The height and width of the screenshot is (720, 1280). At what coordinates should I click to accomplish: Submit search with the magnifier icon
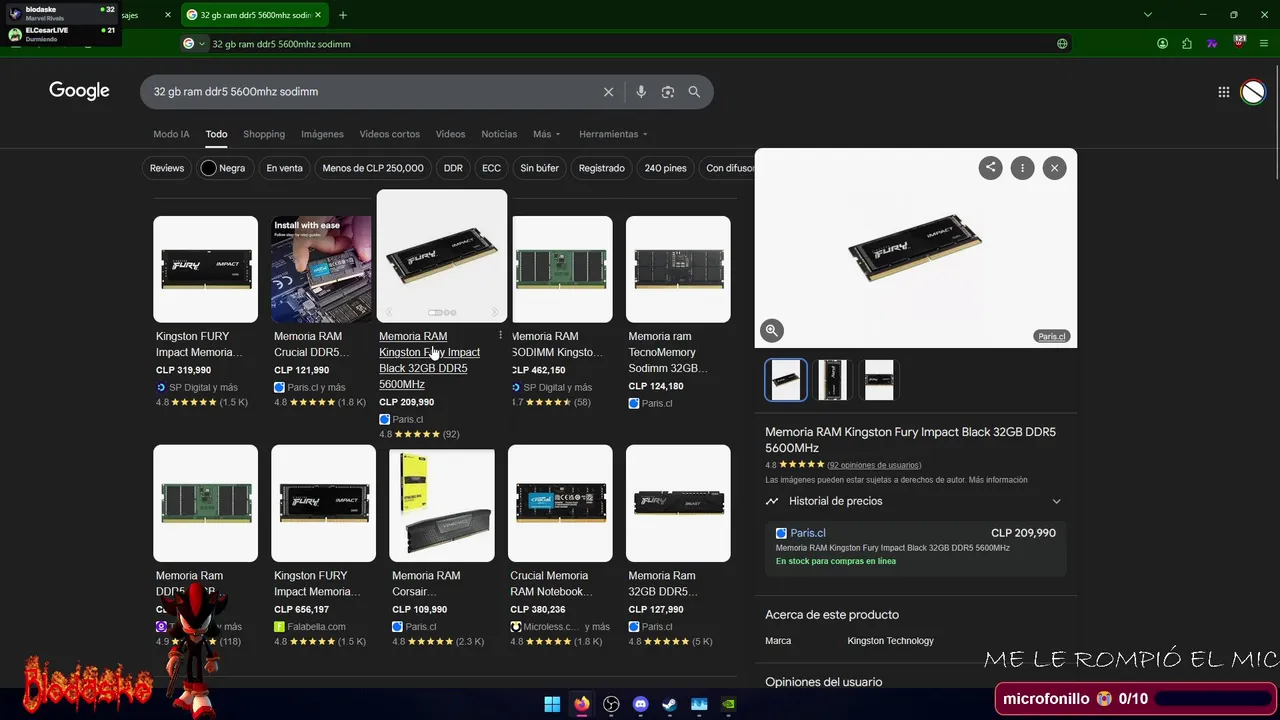tap(694, 92)
